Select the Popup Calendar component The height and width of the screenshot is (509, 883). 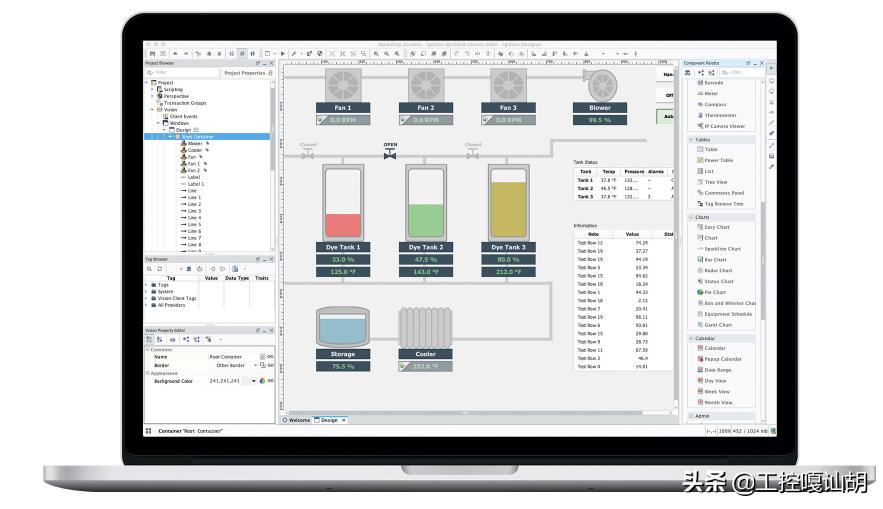click(x=720, y=359)
